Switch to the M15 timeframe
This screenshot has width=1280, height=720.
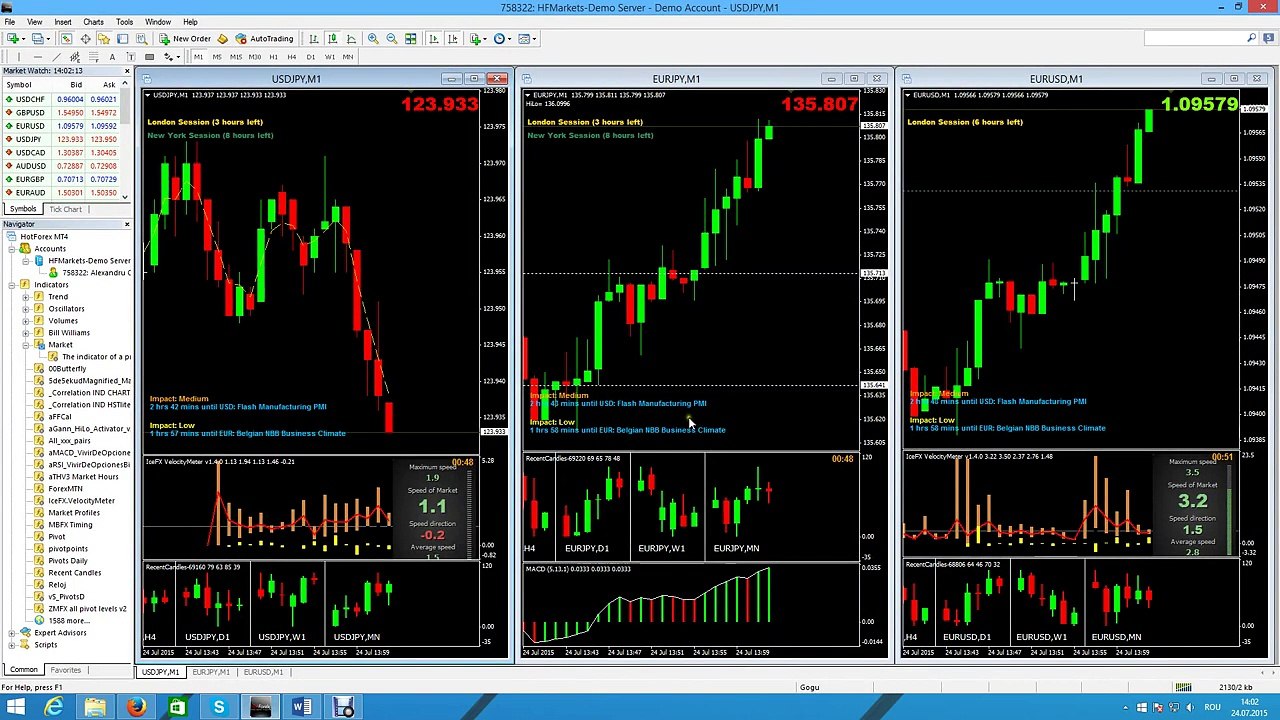(x=236, y=57)
